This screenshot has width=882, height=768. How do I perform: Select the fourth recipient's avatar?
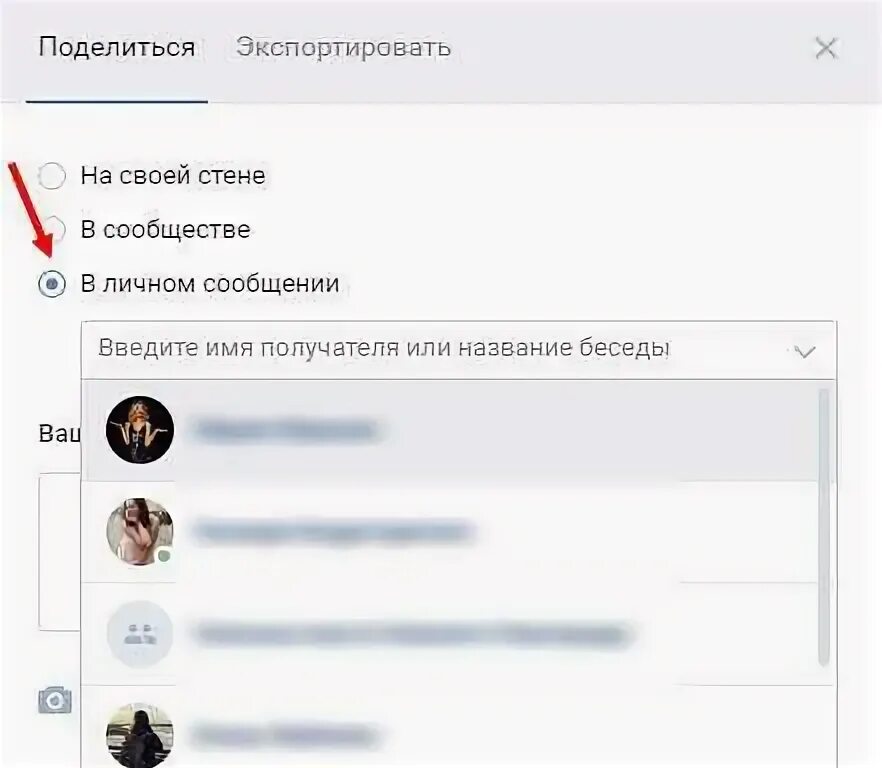click(x=140, y=735)
